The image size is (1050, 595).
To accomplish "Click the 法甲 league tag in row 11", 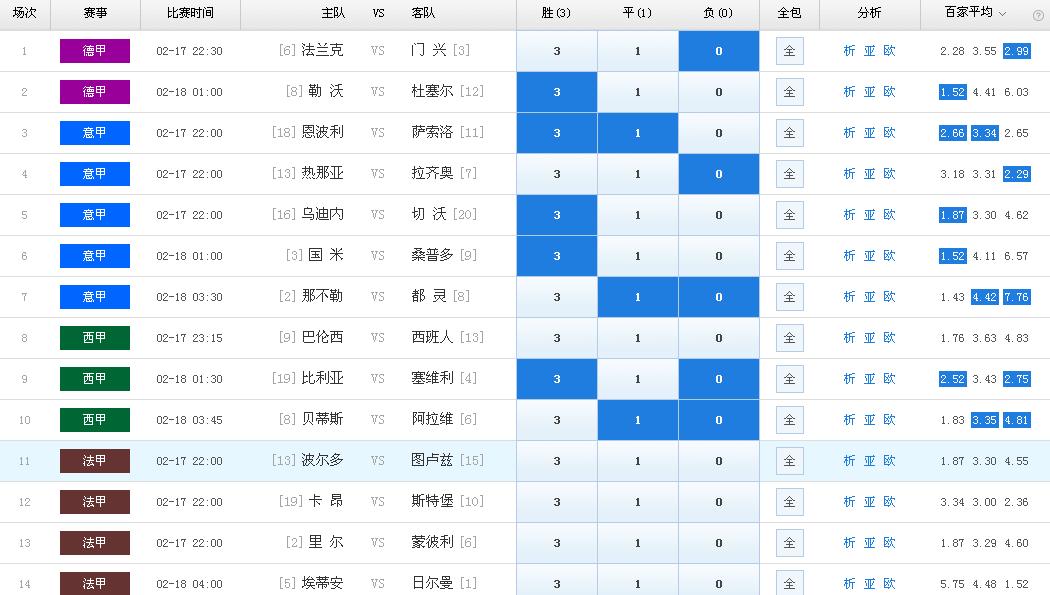I will click(94, 460).
